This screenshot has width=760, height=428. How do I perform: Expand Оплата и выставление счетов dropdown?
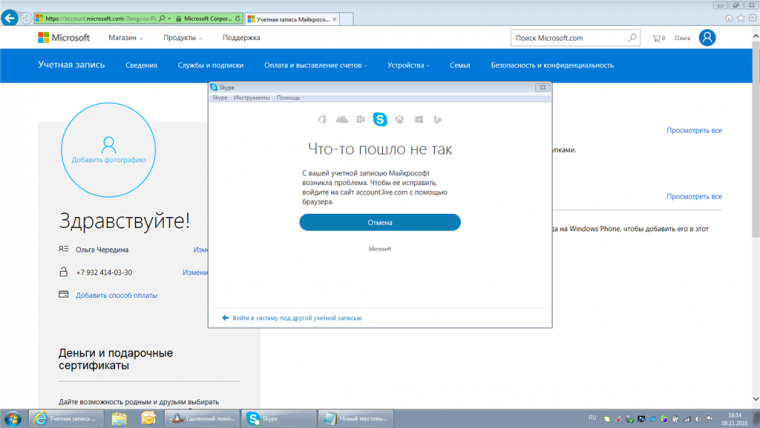tap(315, 65)
